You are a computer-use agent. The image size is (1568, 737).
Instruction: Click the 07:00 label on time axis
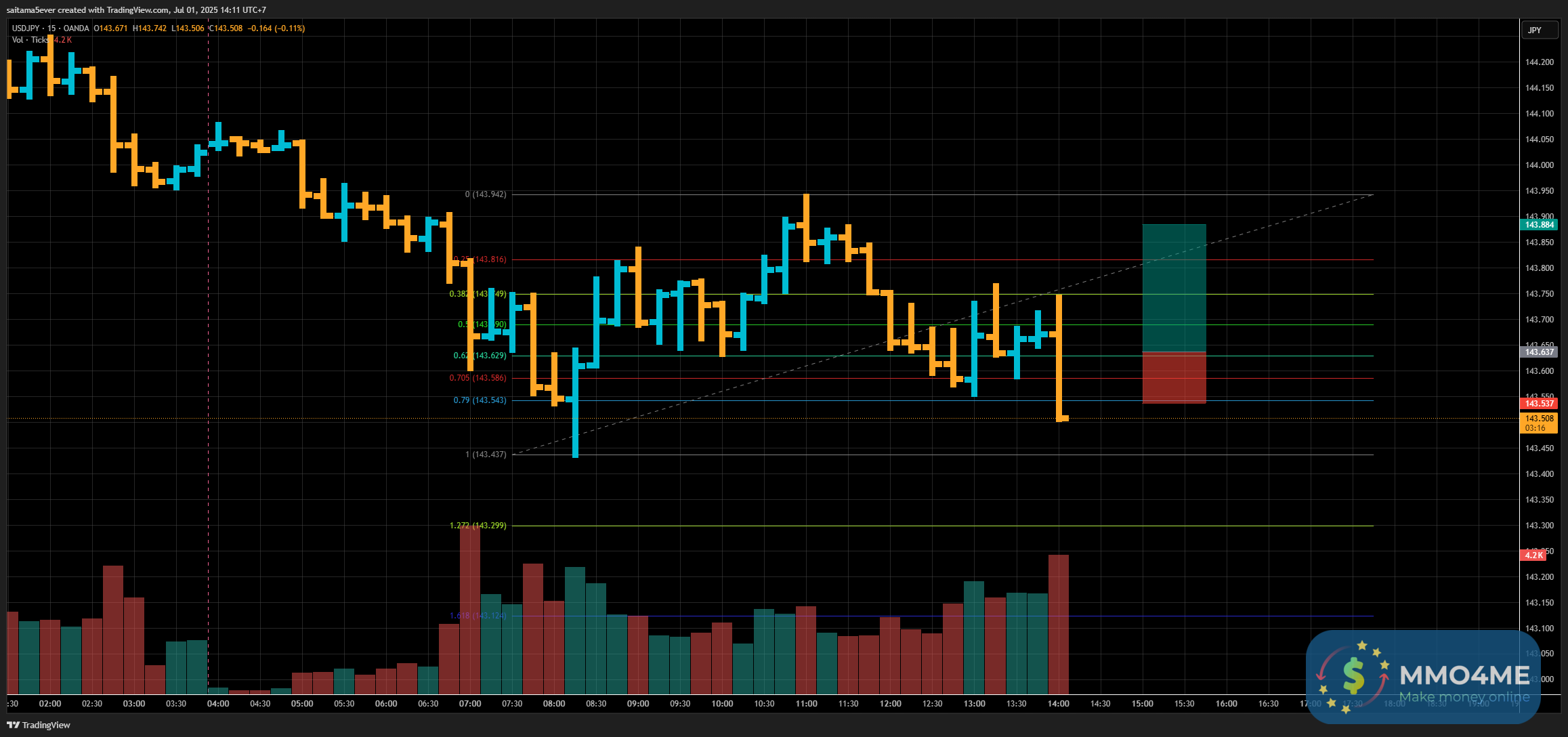pyautogui.click(x=470, y=704)
